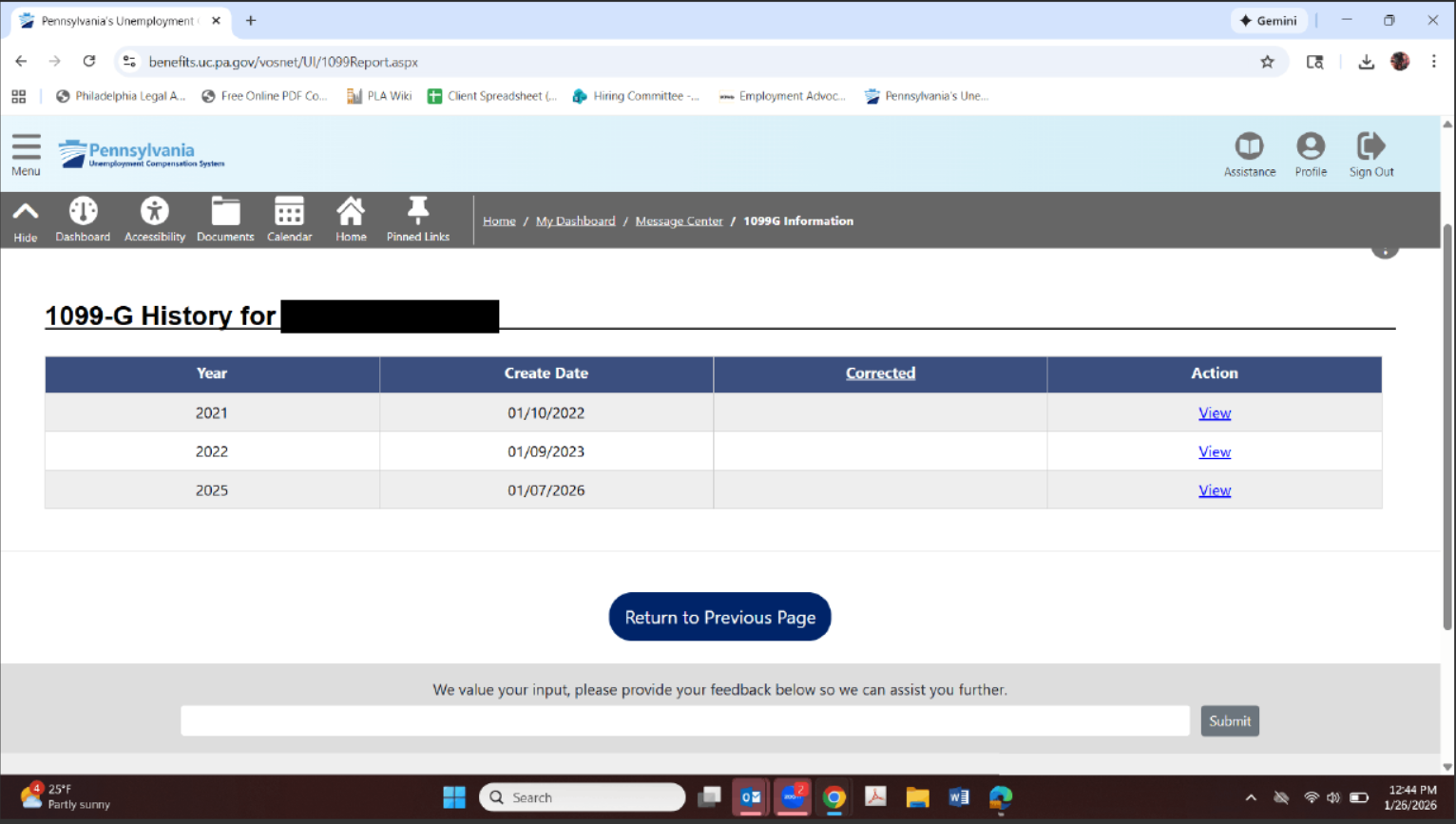Viewport: 1456px width, 824px height.
Task: Collapse toolbar with the Hide chevron
Action: point(26,212)
